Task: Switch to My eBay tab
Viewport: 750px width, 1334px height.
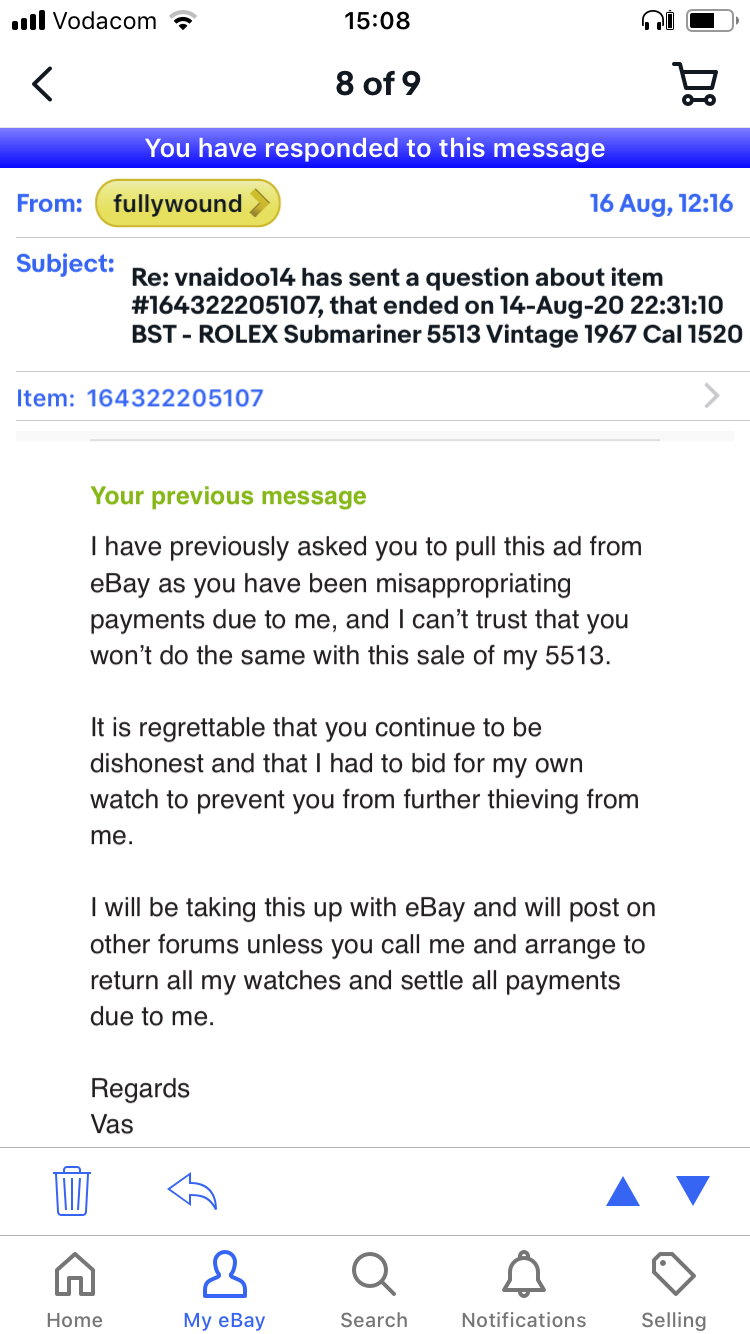Action: (x=224, y=1290)
